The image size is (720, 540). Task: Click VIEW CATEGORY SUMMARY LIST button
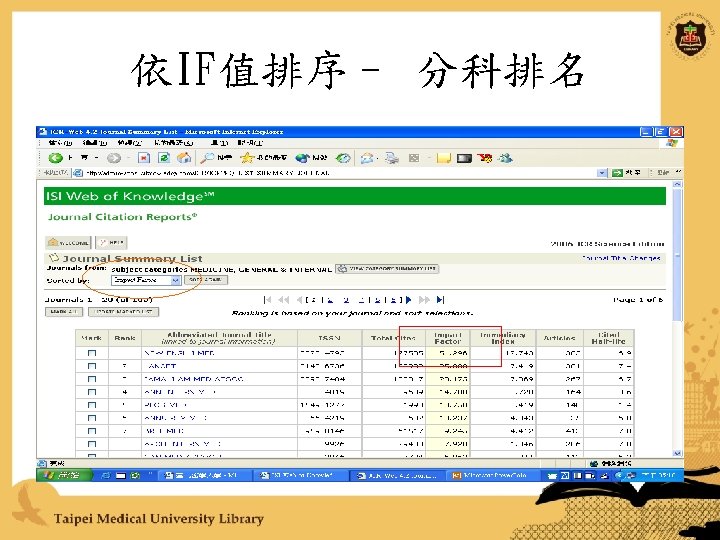click(x=387, y=269)
